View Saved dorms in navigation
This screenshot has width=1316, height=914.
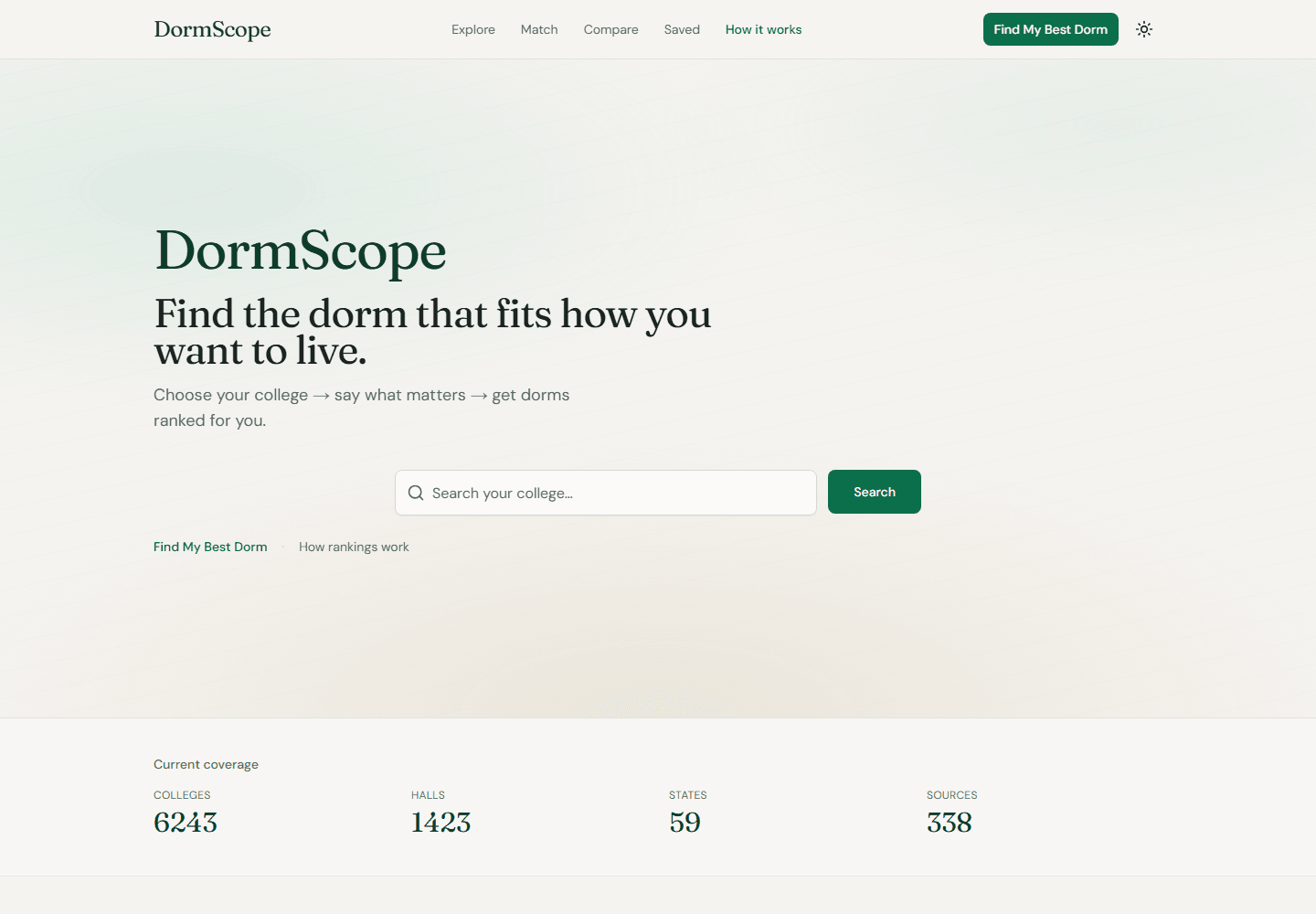pos(682,29)
